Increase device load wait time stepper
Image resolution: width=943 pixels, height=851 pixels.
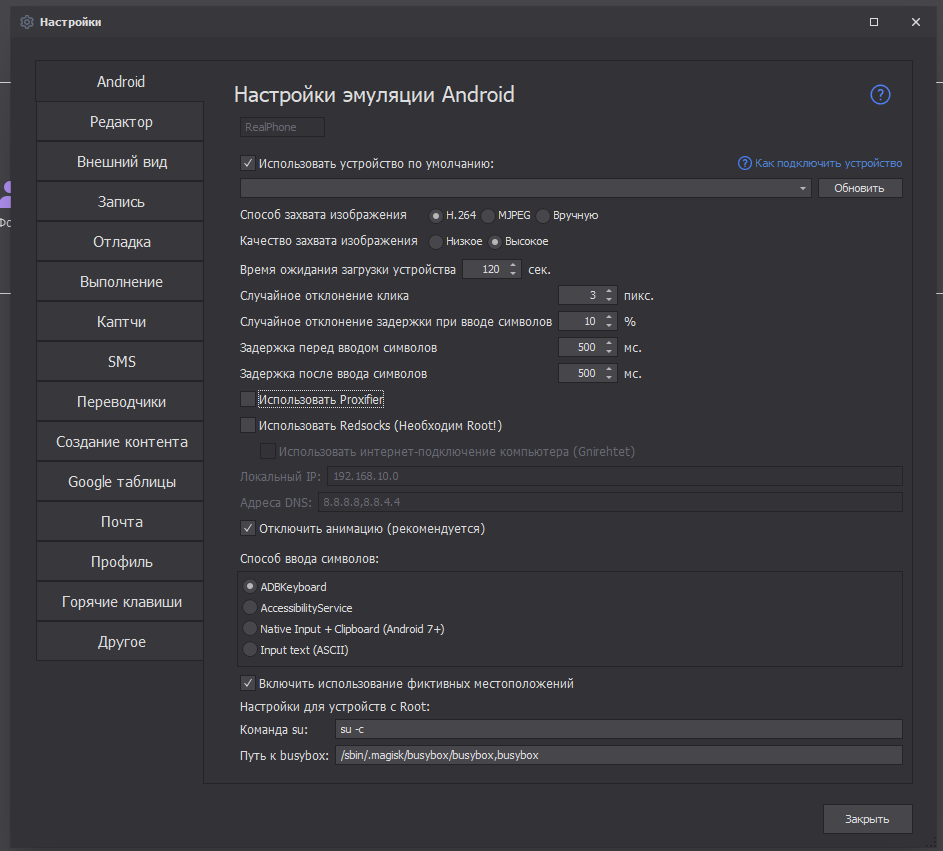pyautogui.click(x=513, y=265)
